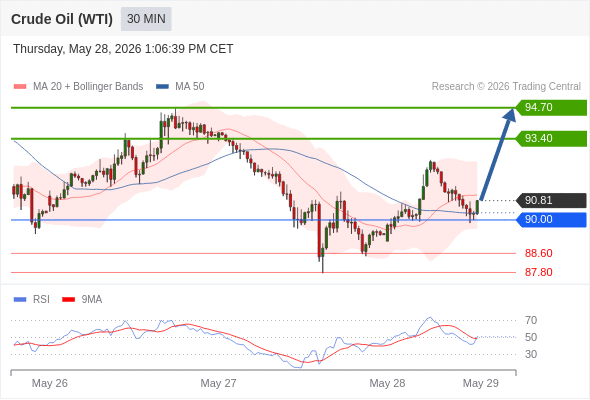The height and width of the screenshot is (400, 590).
Task: Click the RSI 30 level label
Action: 531,354
